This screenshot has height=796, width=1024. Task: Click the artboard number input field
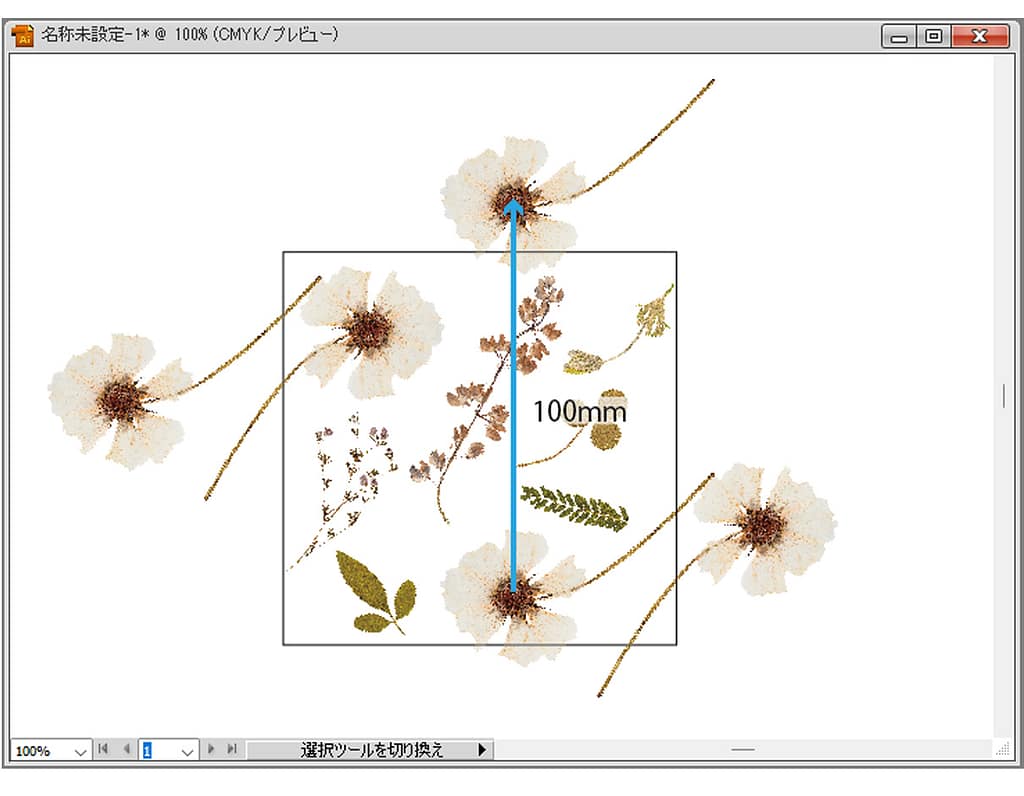tap(157, 750)
